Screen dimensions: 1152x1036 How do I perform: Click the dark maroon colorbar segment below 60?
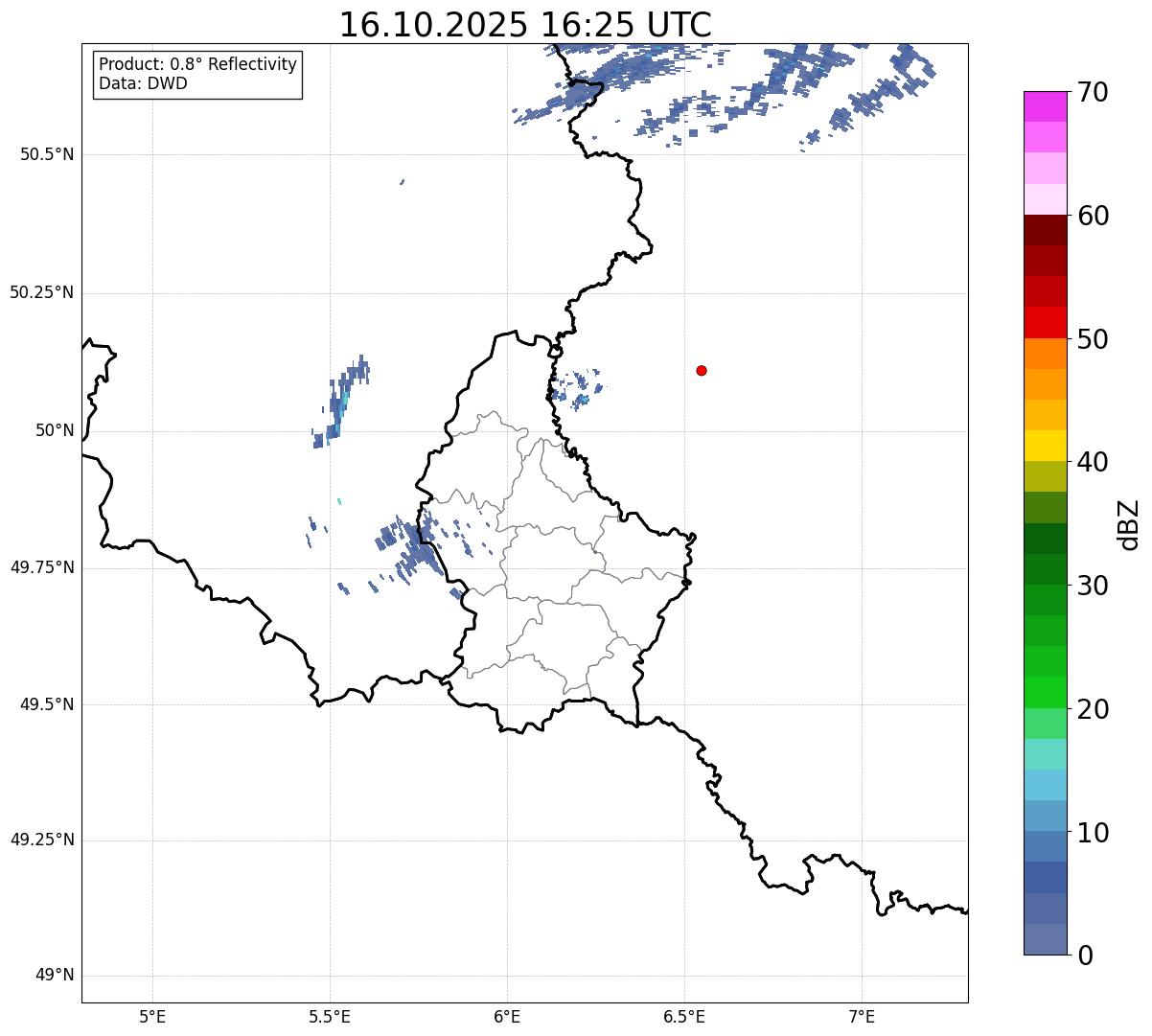(x=1045, y=230)
